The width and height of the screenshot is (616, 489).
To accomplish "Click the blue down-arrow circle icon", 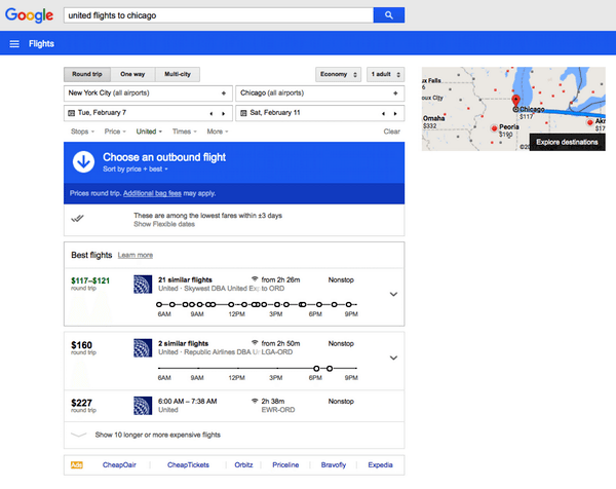I will 84,162.
